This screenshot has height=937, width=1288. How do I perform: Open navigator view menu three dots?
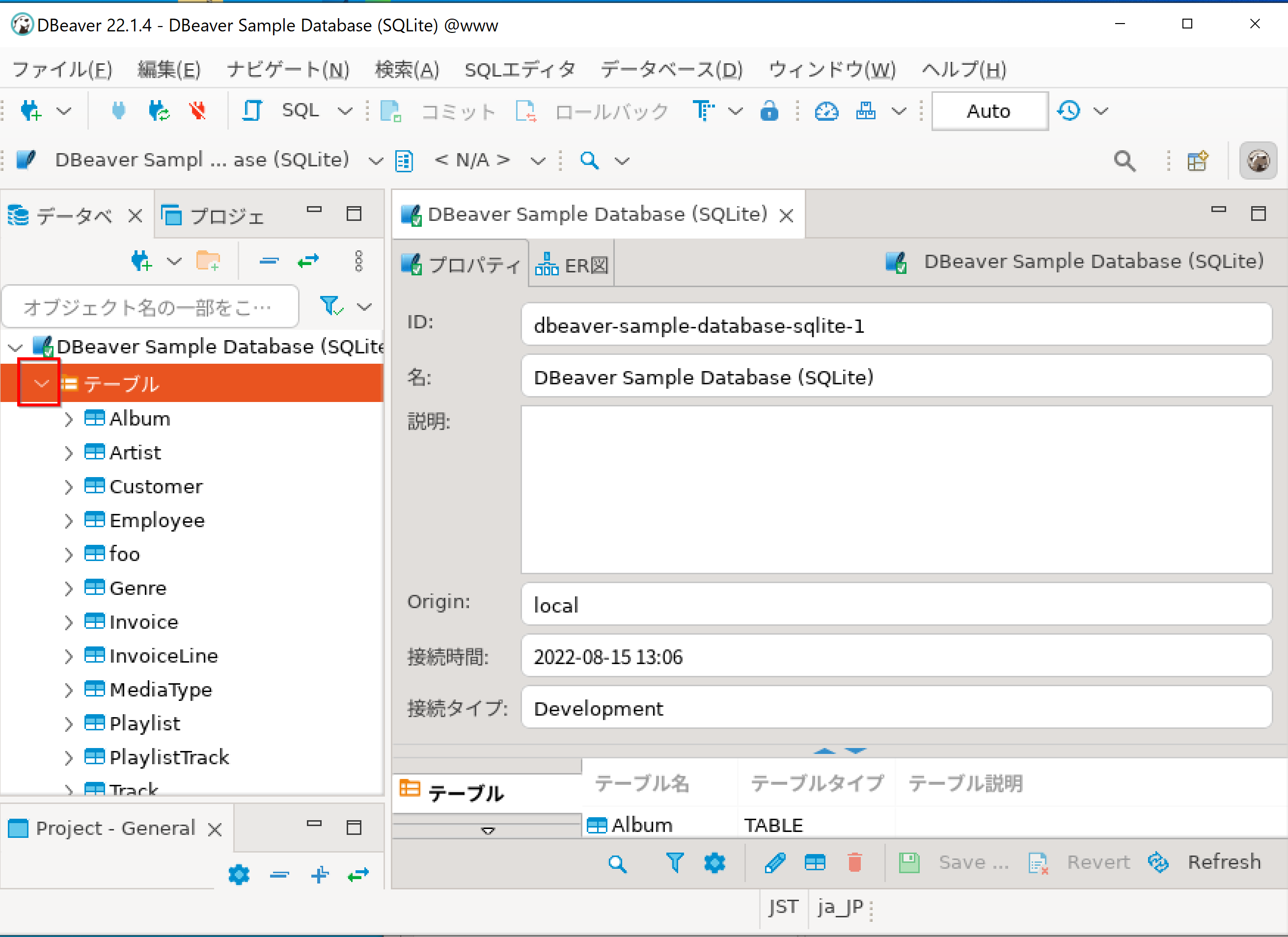coord(358,261)
